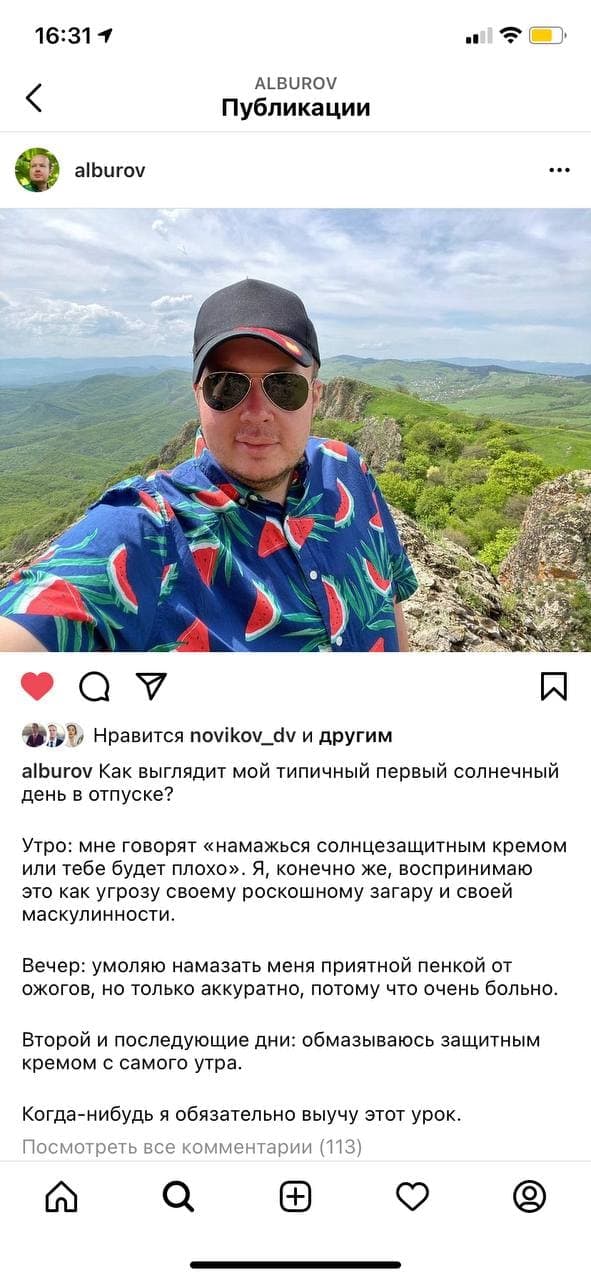Open alburov username in post header
Viewport: 591px width, 1280px height.
(110, 171)
